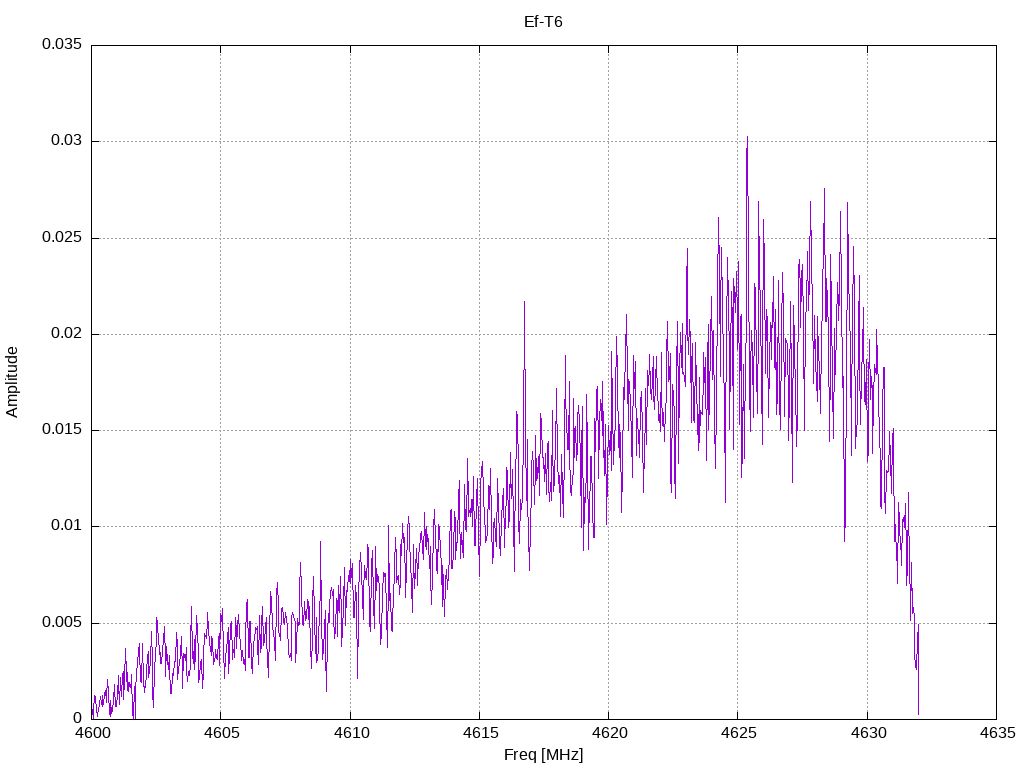
Task: Click y-axis tick value 0.005
Action: (x=62, y=622)
